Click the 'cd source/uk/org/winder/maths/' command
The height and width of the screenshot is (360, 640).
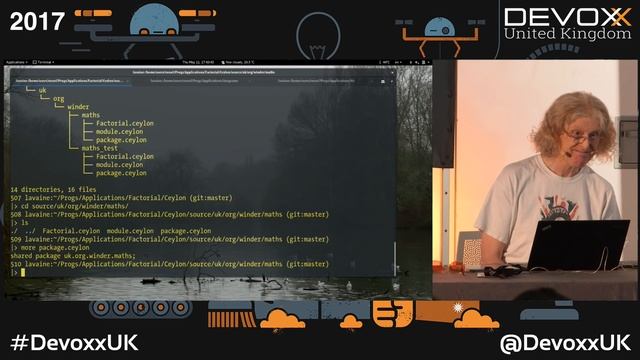74,206
